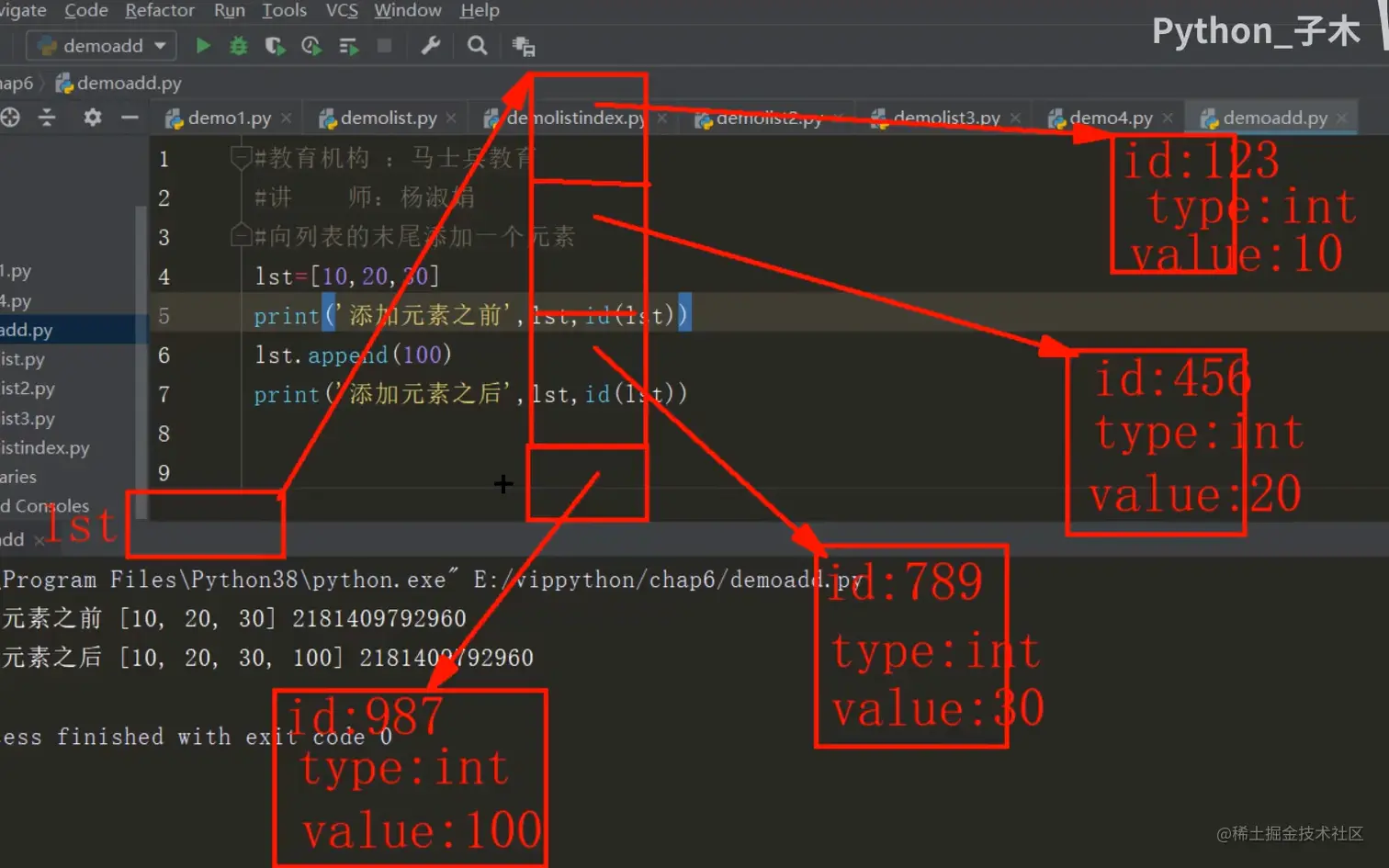Click code line 'lst=[10,20,30]'
The image size is (1389, 868).
[x=347, y=276]
